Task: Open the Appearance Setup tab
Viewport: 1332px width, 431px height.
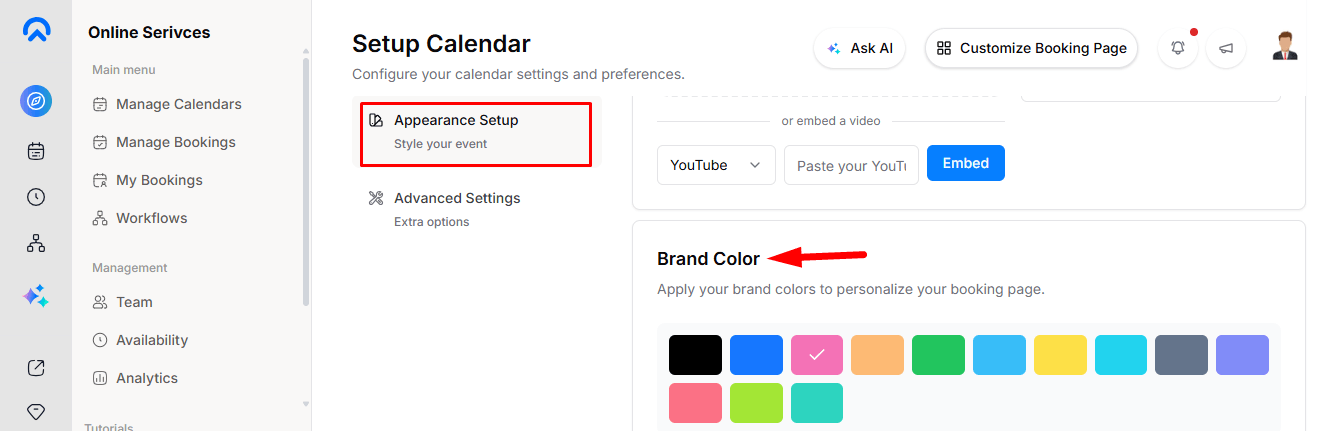Action: (x=475, y=132)
